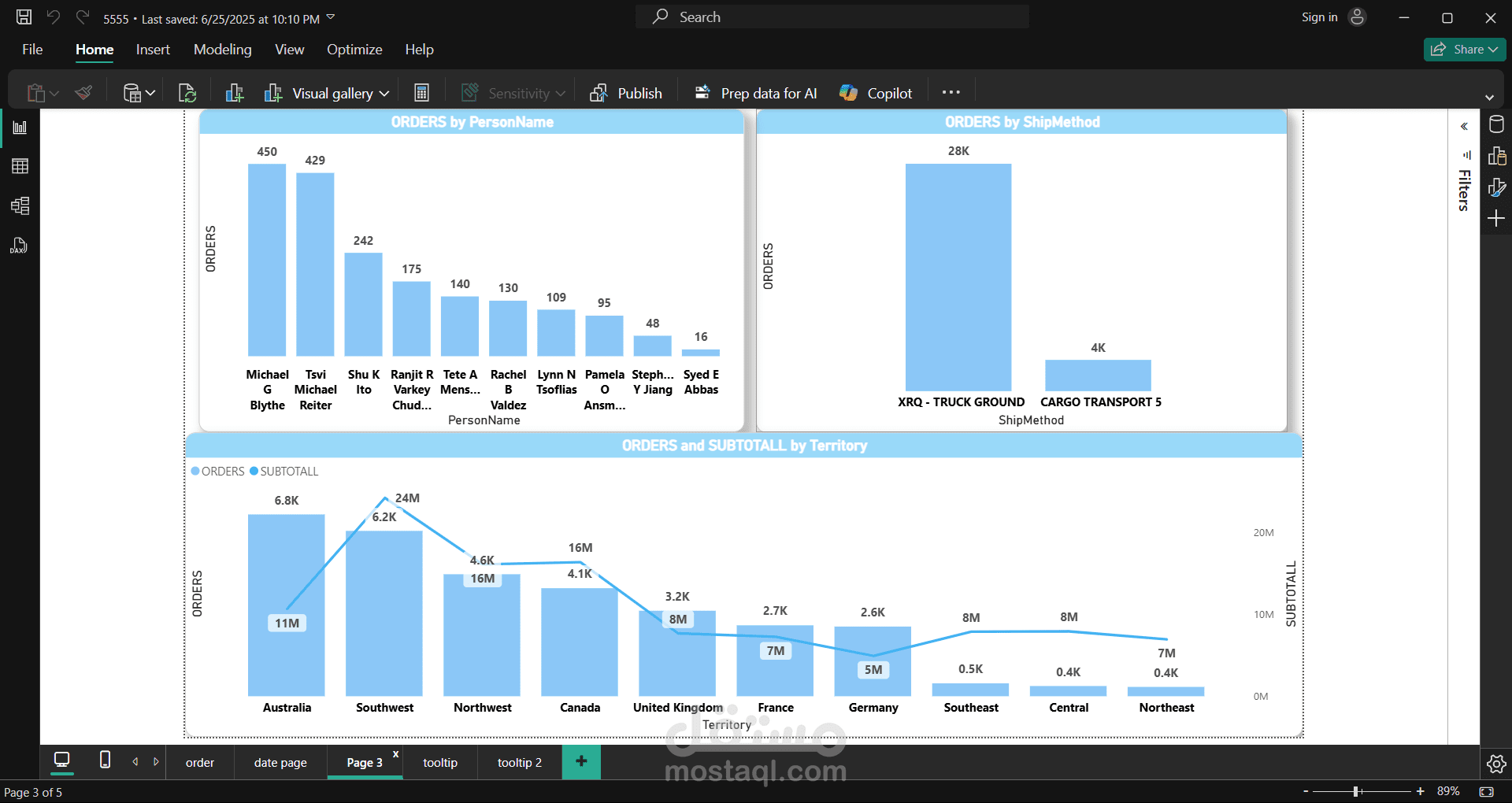The height and width of the screenshot is (803, 1512).
Task: Select the Insert ribbon tab
Action: (153, 50)
